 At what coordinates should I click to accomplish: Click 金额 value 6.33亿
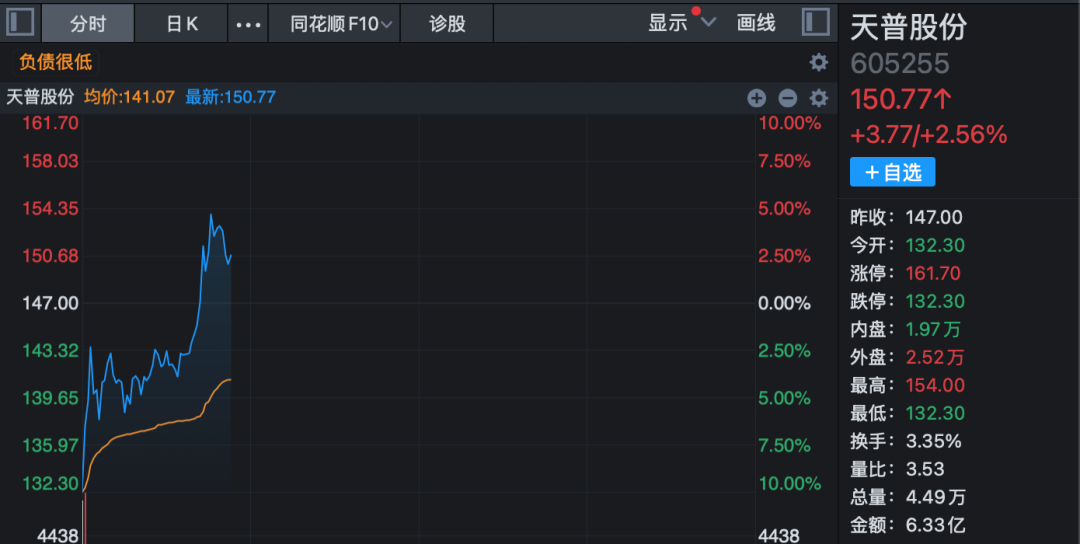coord(935,525)
